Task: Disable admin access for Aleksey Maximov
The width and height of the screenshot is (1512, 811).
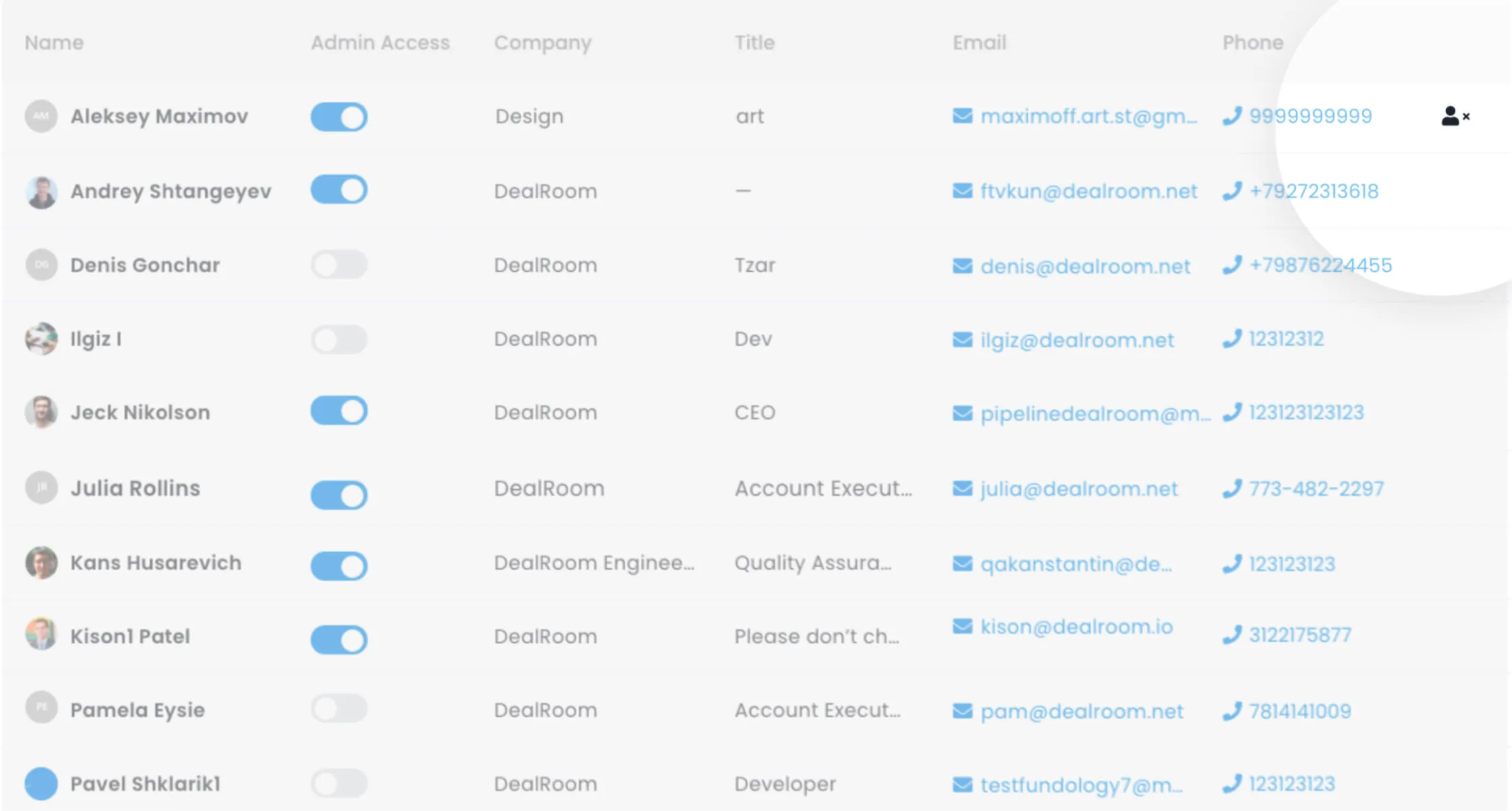Action: [x=339, y=117]
